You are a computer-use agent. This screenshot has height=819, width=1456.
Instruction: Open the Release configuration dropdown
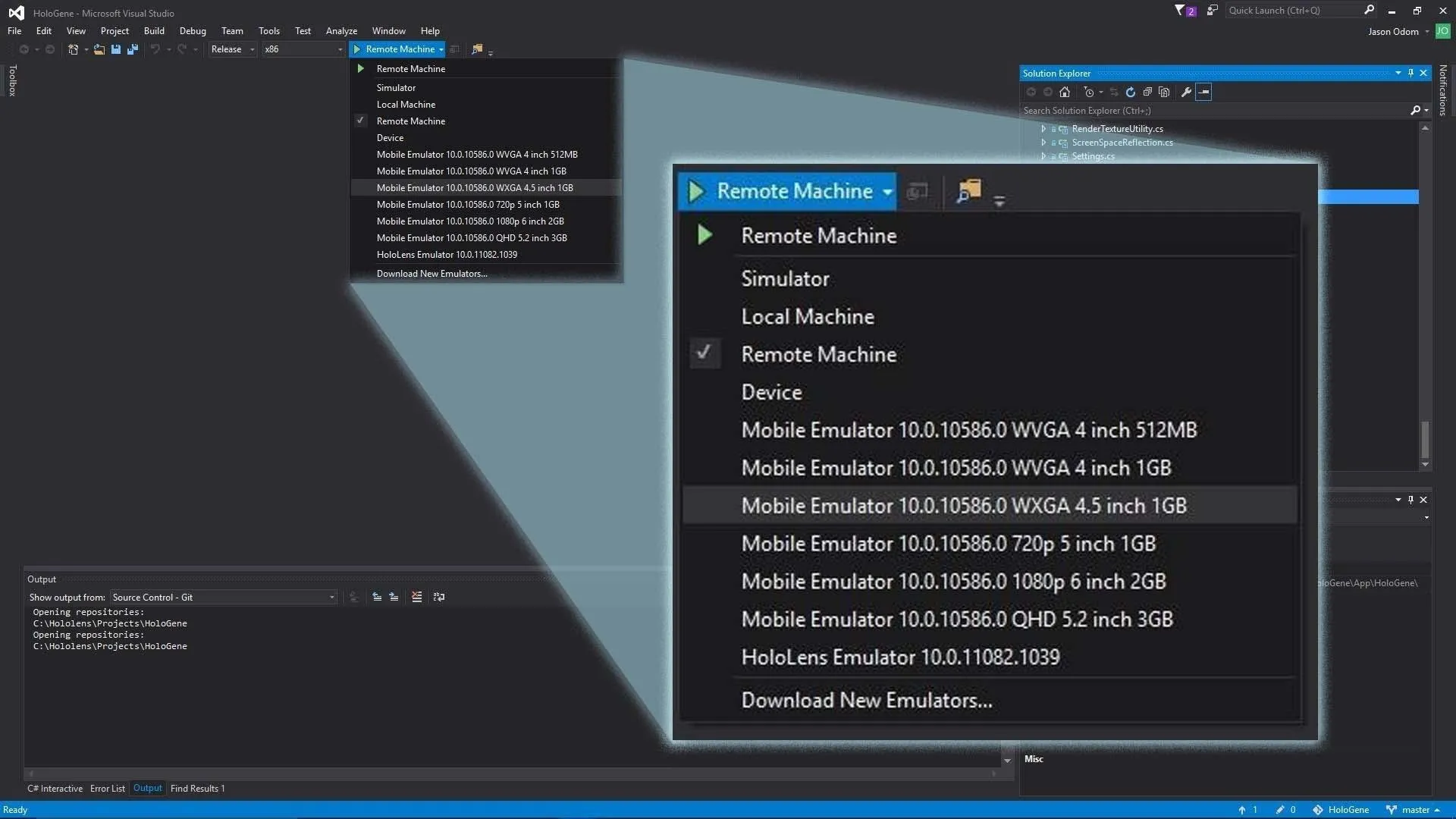(233, 49)
